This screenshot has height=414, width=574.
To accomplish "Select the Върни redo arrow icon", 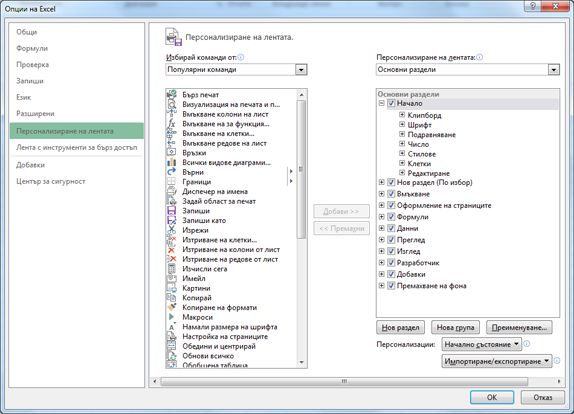I will [171, 172].
